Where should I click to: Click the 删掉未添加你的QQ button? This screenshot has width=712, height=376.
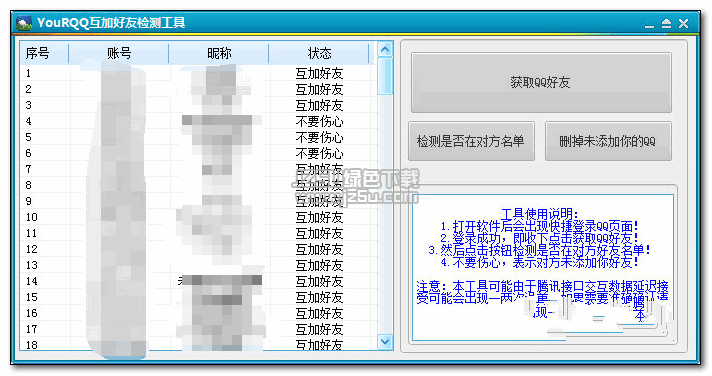[608, 141]
